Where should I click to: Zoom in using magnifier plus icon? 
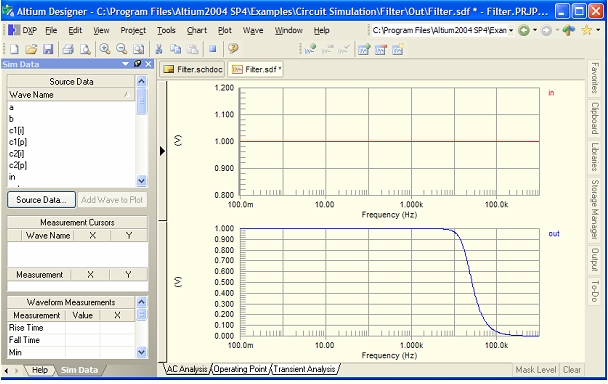coord(104,49)
